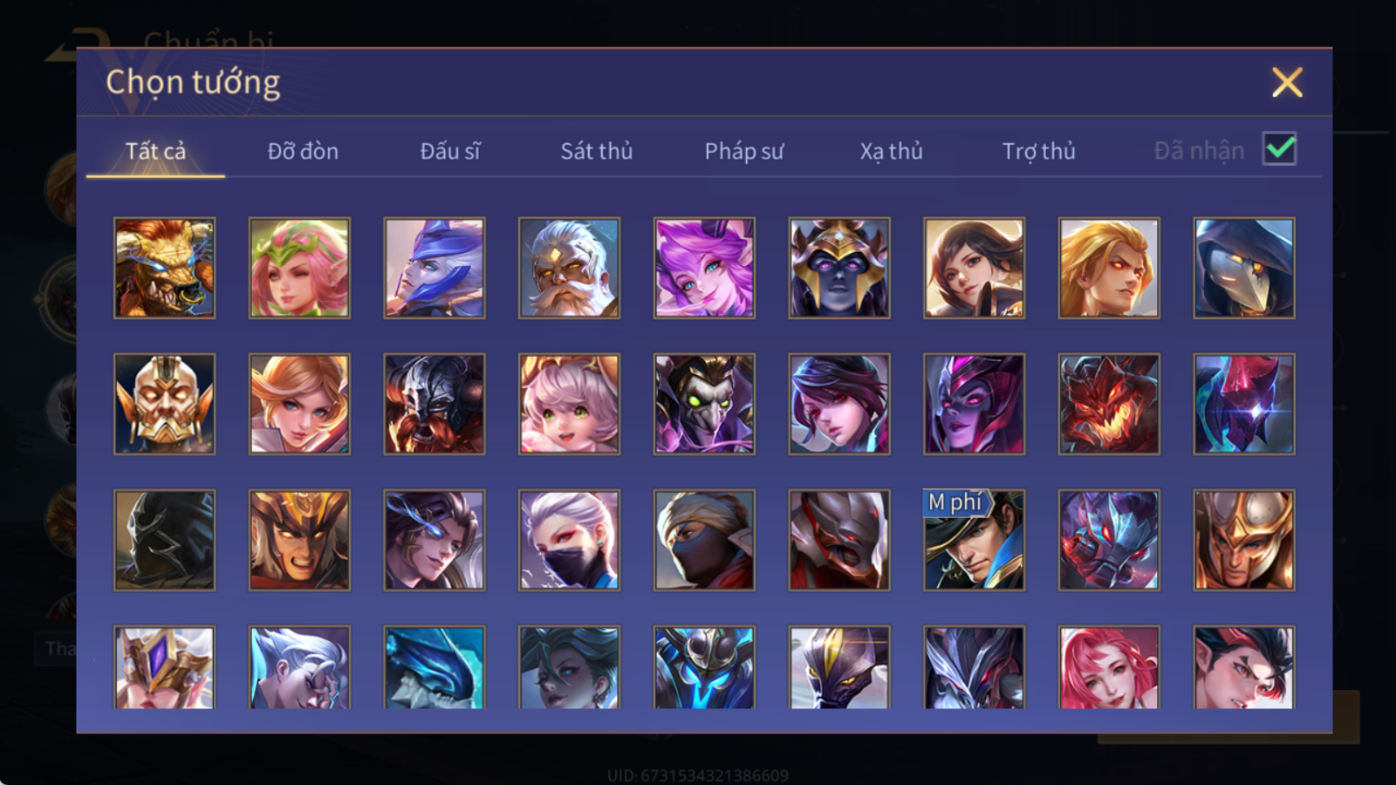Switch to the Trợ thủ tab
This screenshot has width=1396, height=785.
coord(1039,151)
